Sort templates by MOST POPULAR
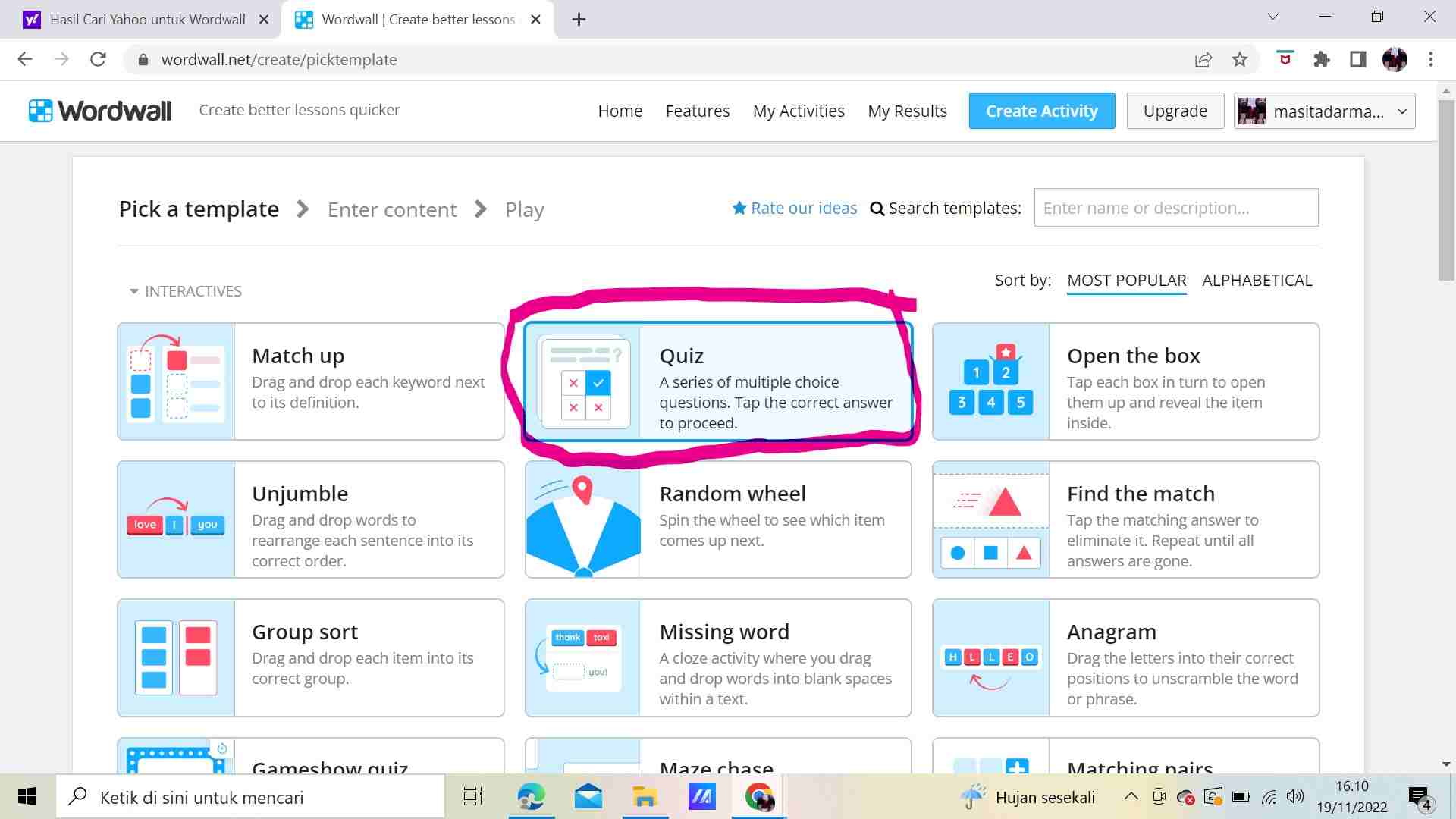The width and height of the screenshot is (1456, 819). click(x=1126, y=281)
